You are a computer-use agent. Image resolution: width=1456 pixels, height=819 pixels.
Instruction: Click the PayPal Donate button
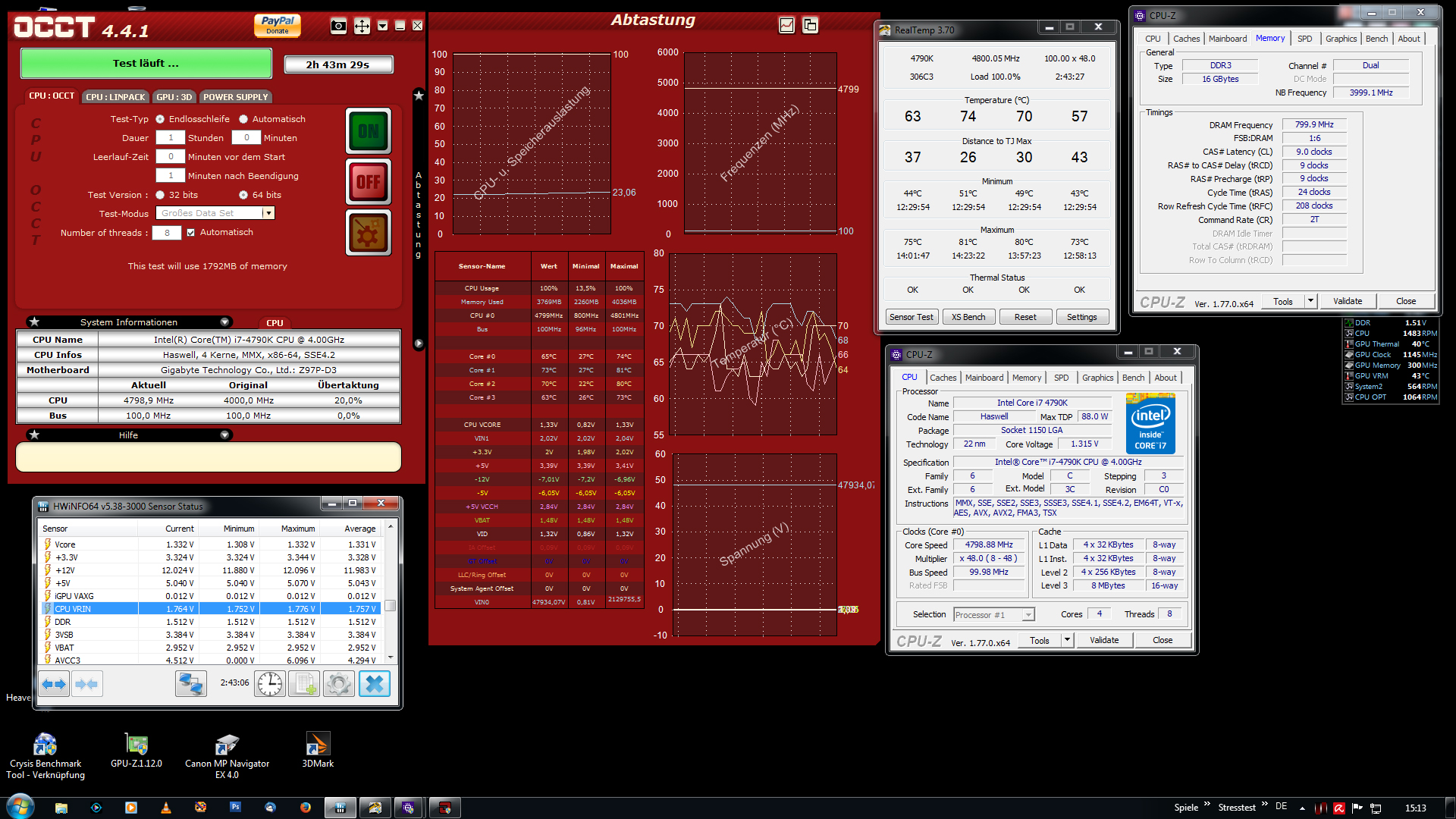277,25
